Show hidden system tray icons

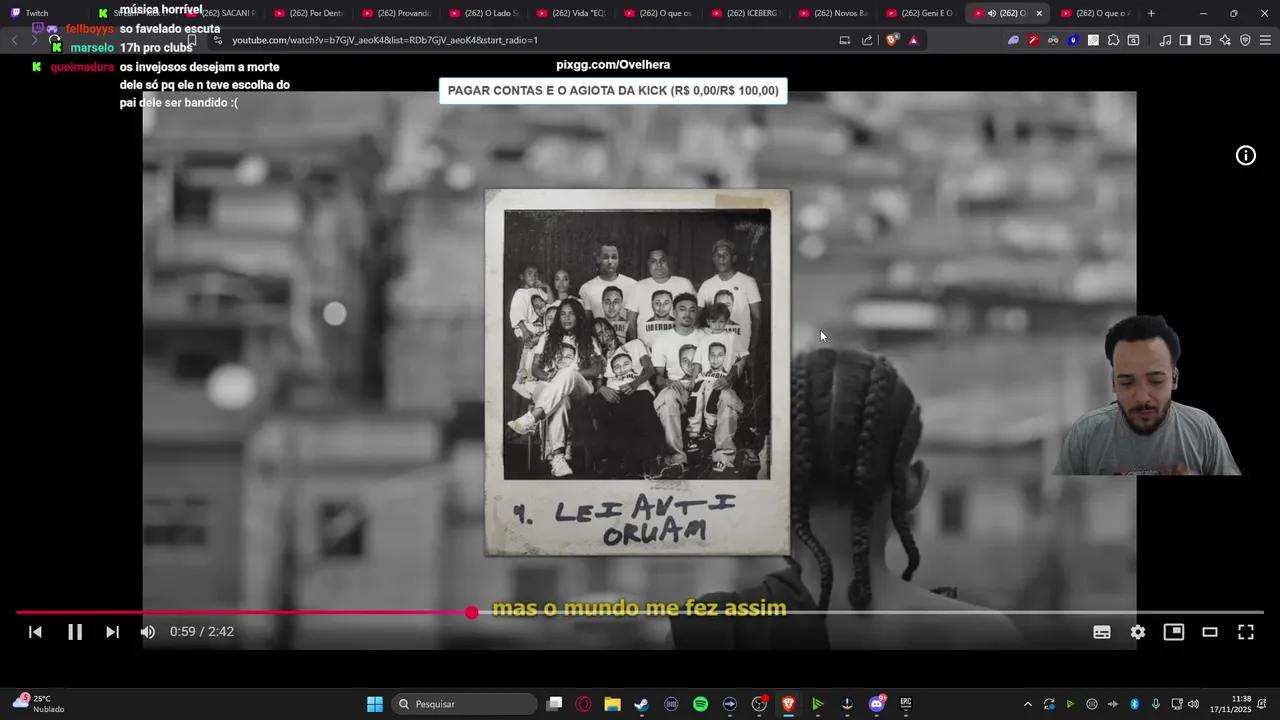coord(1027,704)
